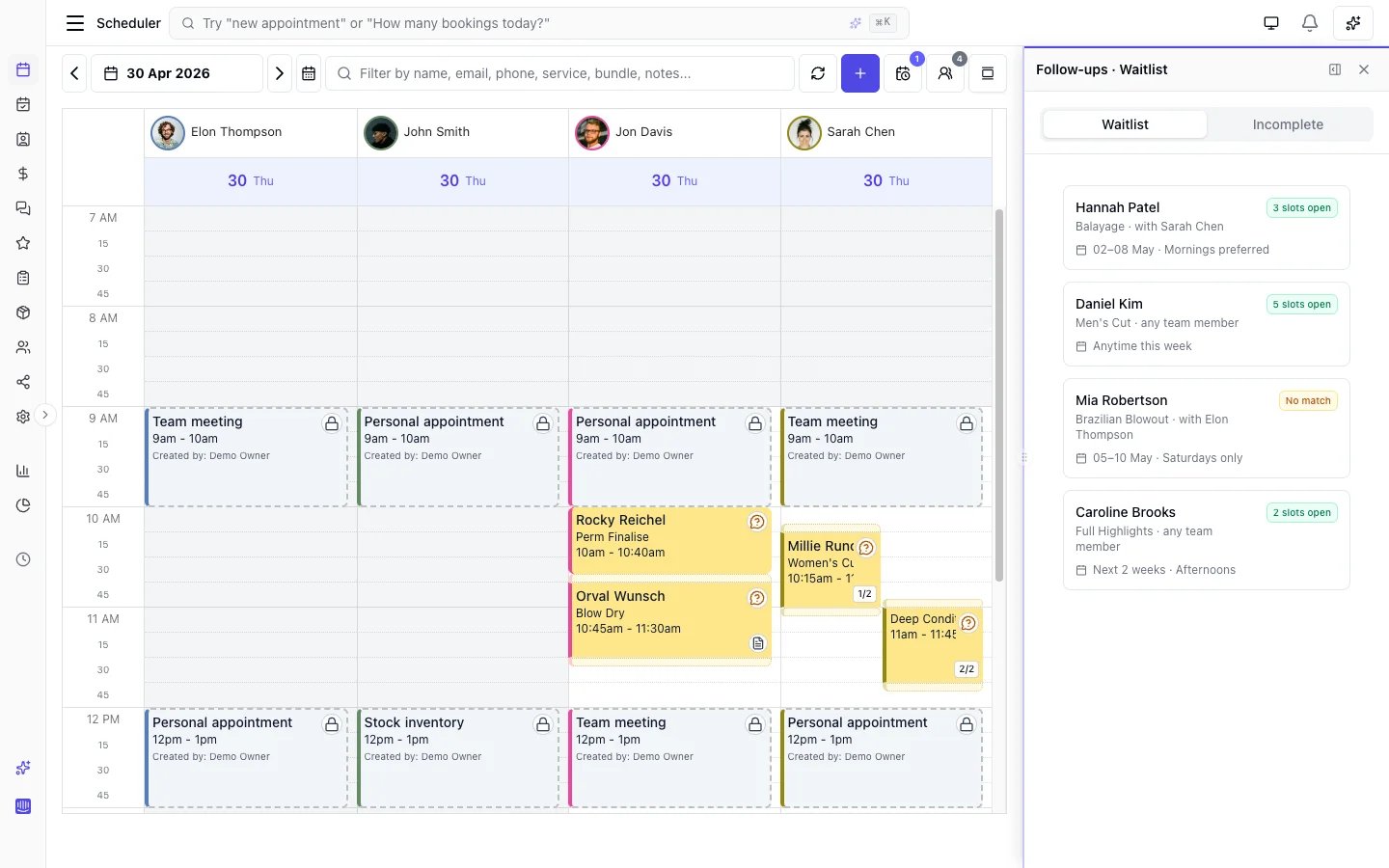Image resolution: width=1389 pixels, height=868 pixels.
Task: Open Jon Davis's 12pm Team meeting block
Action: click(669, 758)
